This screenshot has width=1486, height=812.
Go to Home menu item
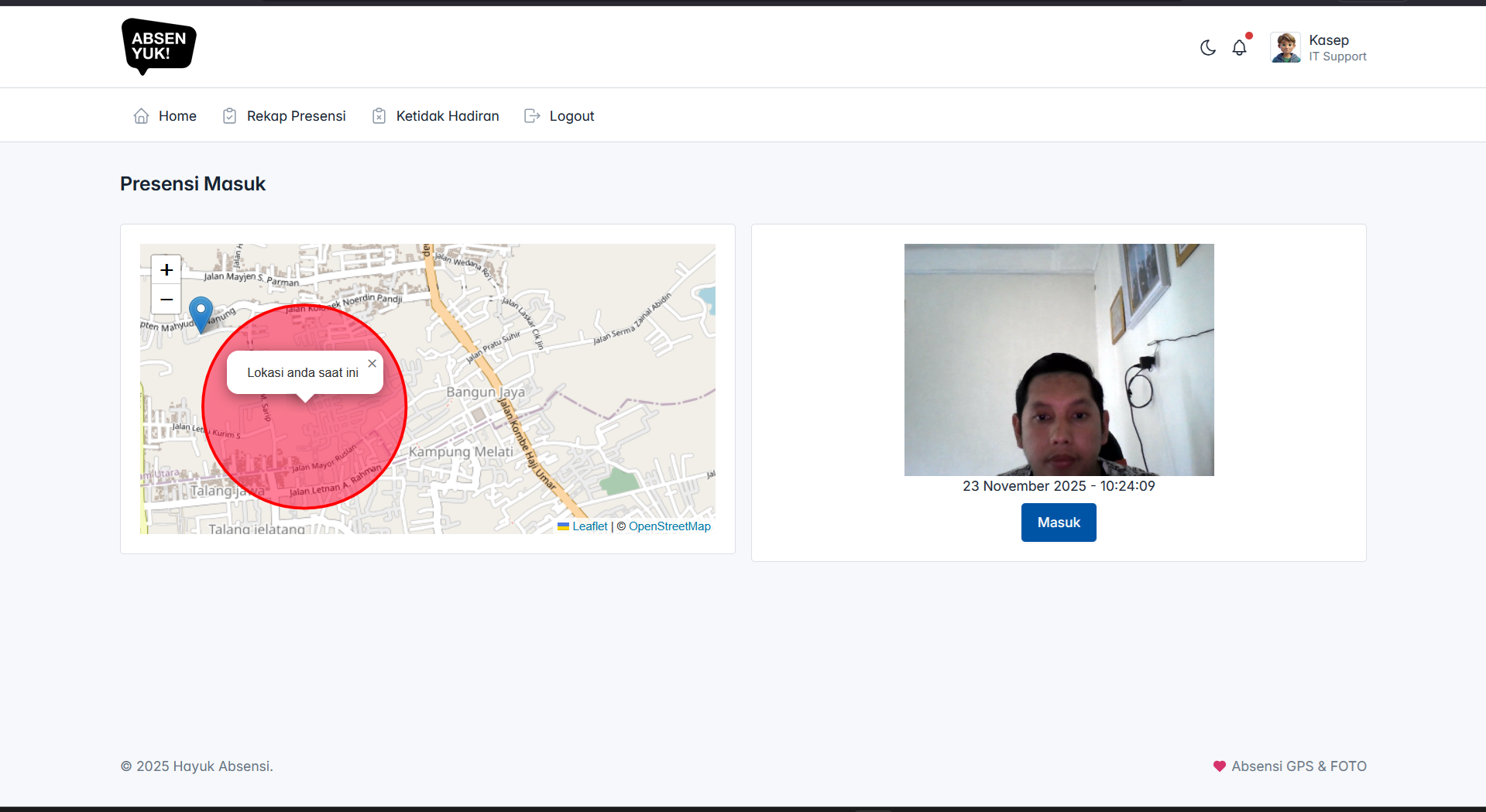(x=165, y=116)
